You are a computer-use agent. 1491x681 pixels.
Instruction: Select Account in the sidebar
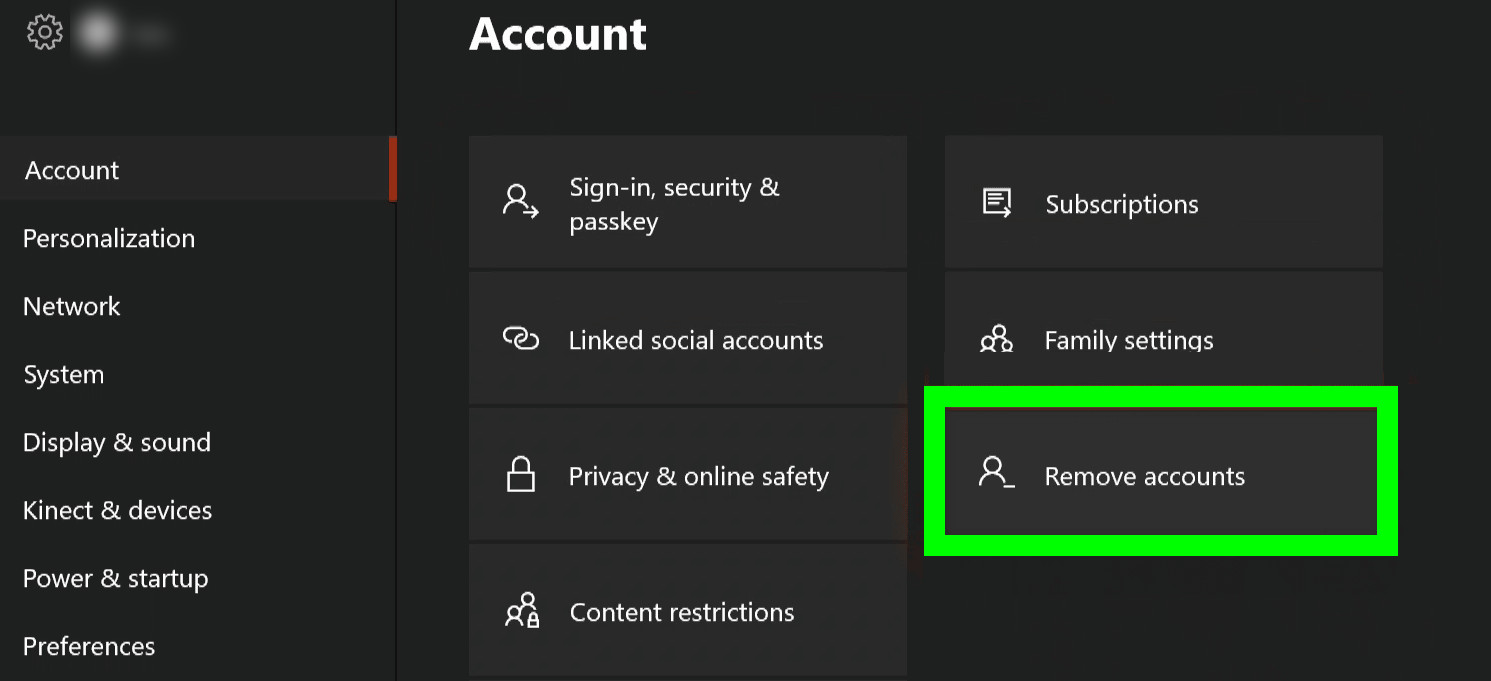coord(72,170)
